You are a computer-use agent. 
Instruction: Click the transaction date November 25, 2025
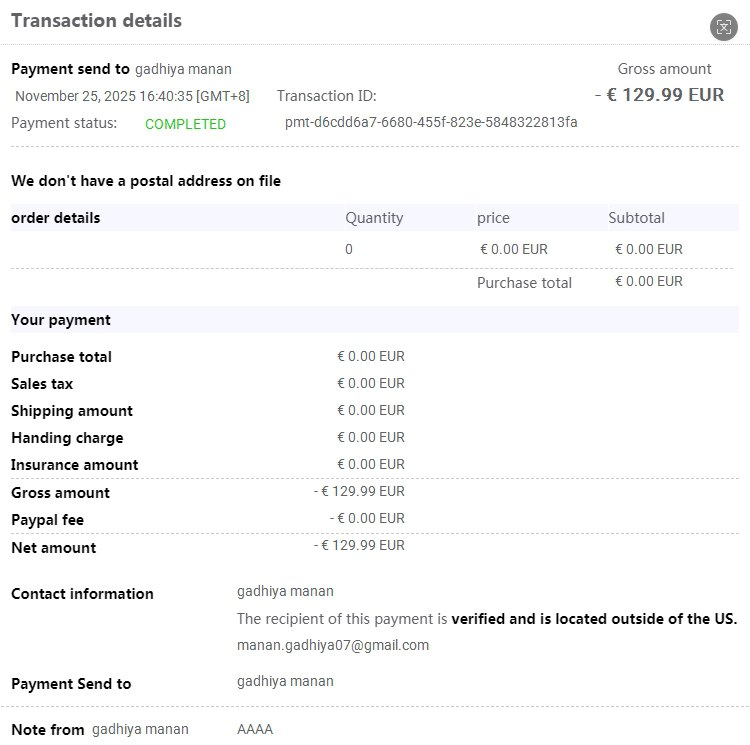[132, 96]
